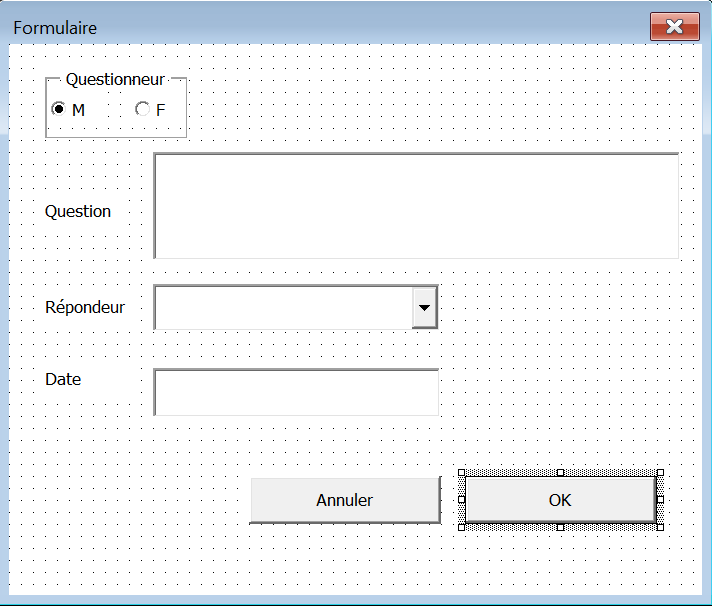Viewport: 712px width, 606px height.
Task: Click the right-middle sizing handle of OK
Action: [660, 499]
